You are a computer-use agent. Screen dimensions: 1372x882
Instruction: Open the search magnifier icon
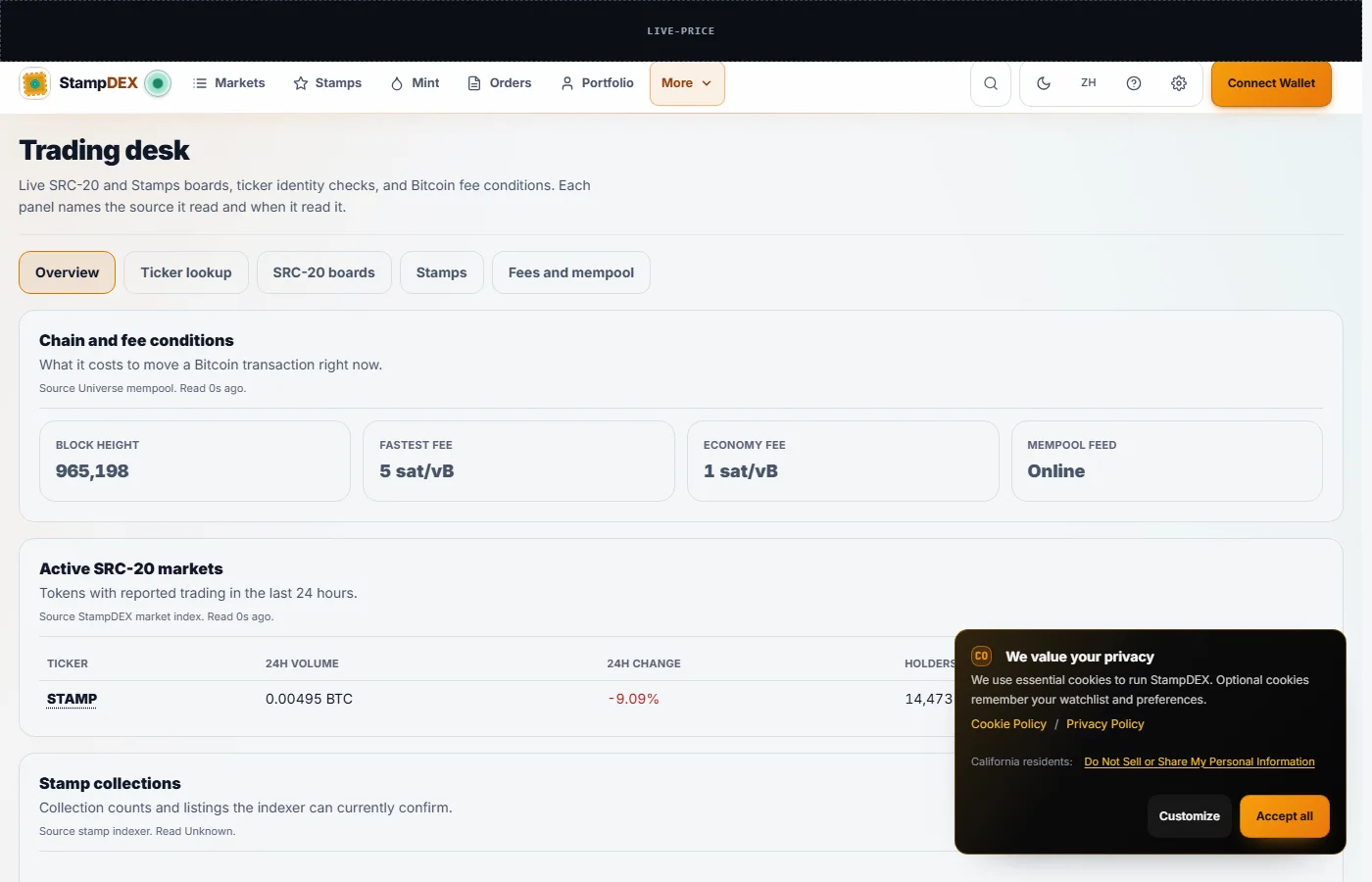click(991, 83)
